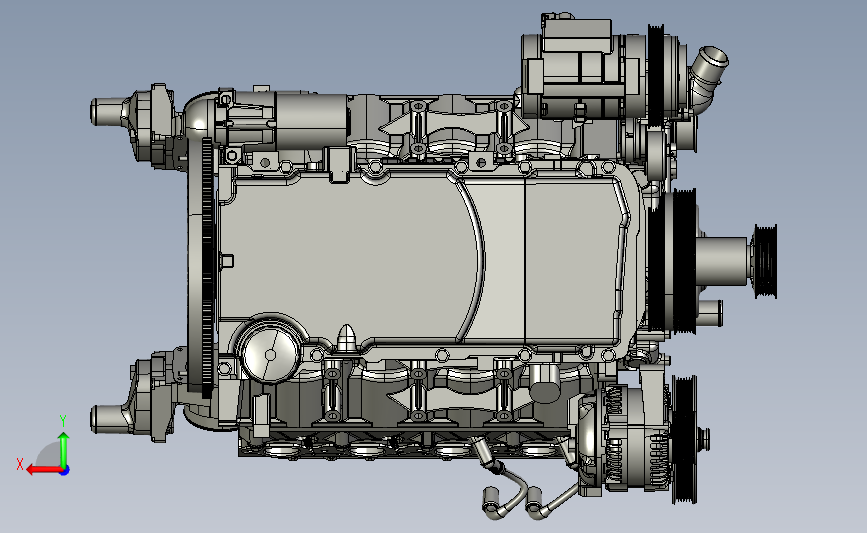Select the round oil filter cap on the pan
This screenshot has width=867, height=533.
pyautogui.click(x=269, y=353)
